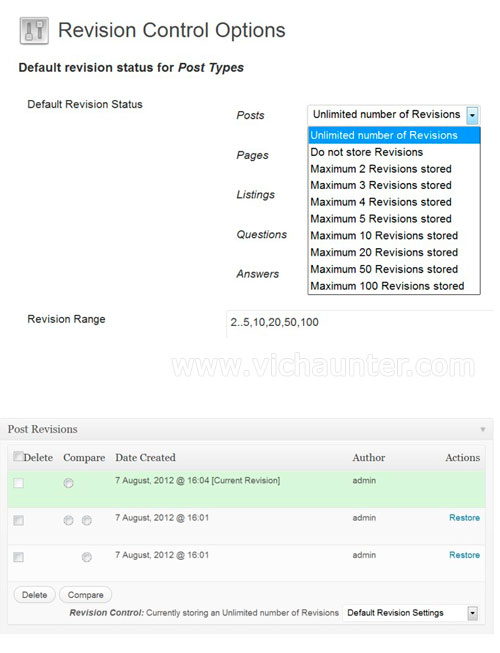Screen dimensions: 500x653
Task: Check delete box for last 16:01 revision
Action: tap(18, 557)
